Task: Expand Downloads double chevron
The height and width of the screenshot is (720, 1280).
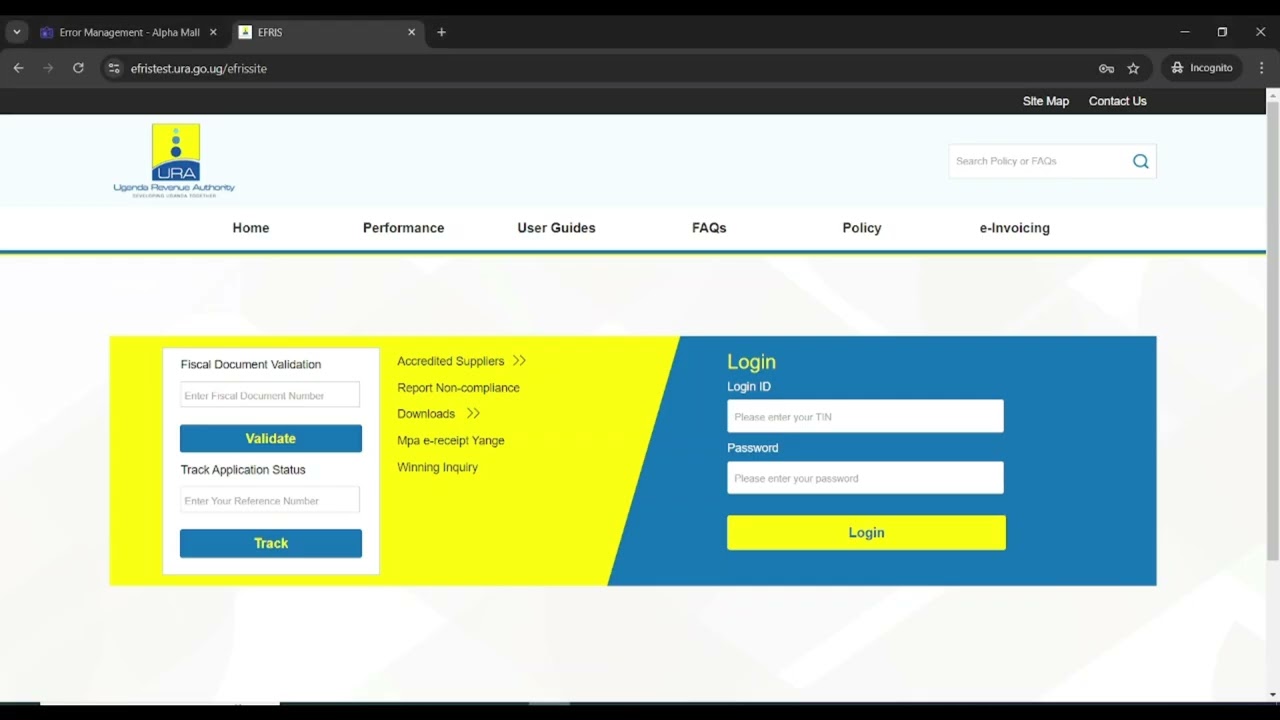Action: pos(473,414)
